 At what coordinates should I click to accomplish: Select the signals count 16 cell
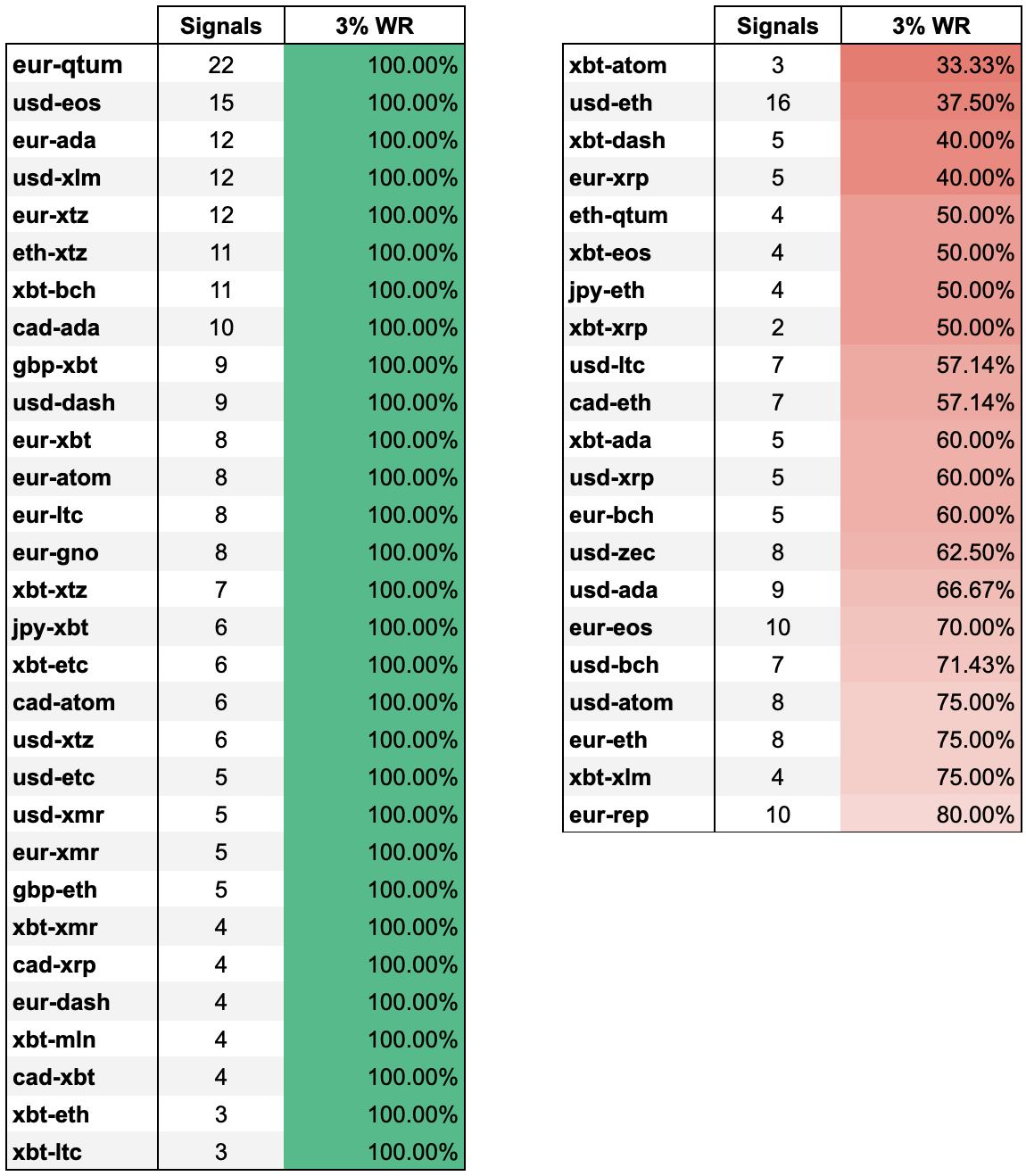[x=777, y=103]
